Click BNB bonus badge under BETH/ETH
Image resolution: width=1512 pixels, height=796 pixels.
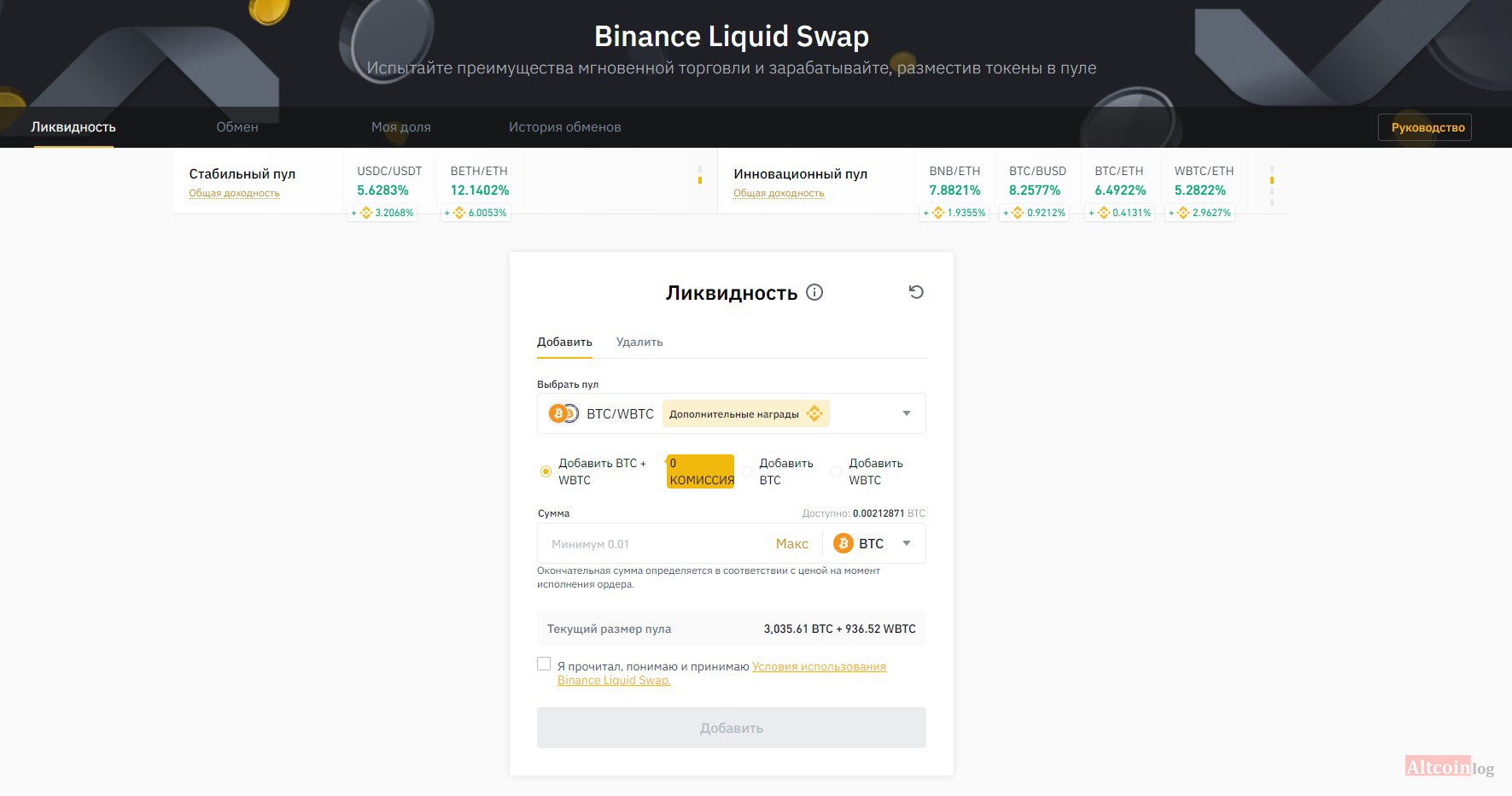click(x=476, y=213)
